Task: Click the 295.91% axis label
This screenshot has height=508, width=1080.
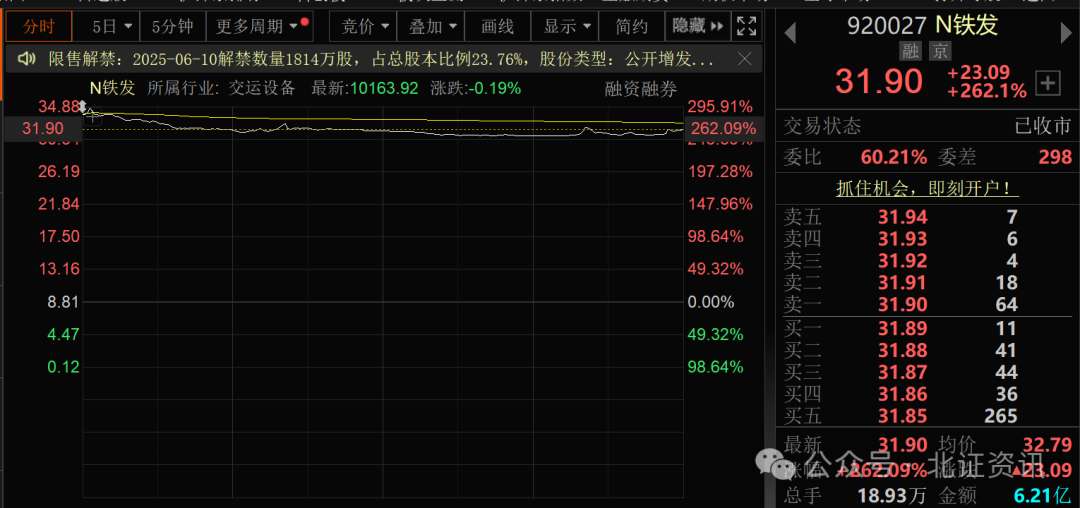Action: [720, 107]
